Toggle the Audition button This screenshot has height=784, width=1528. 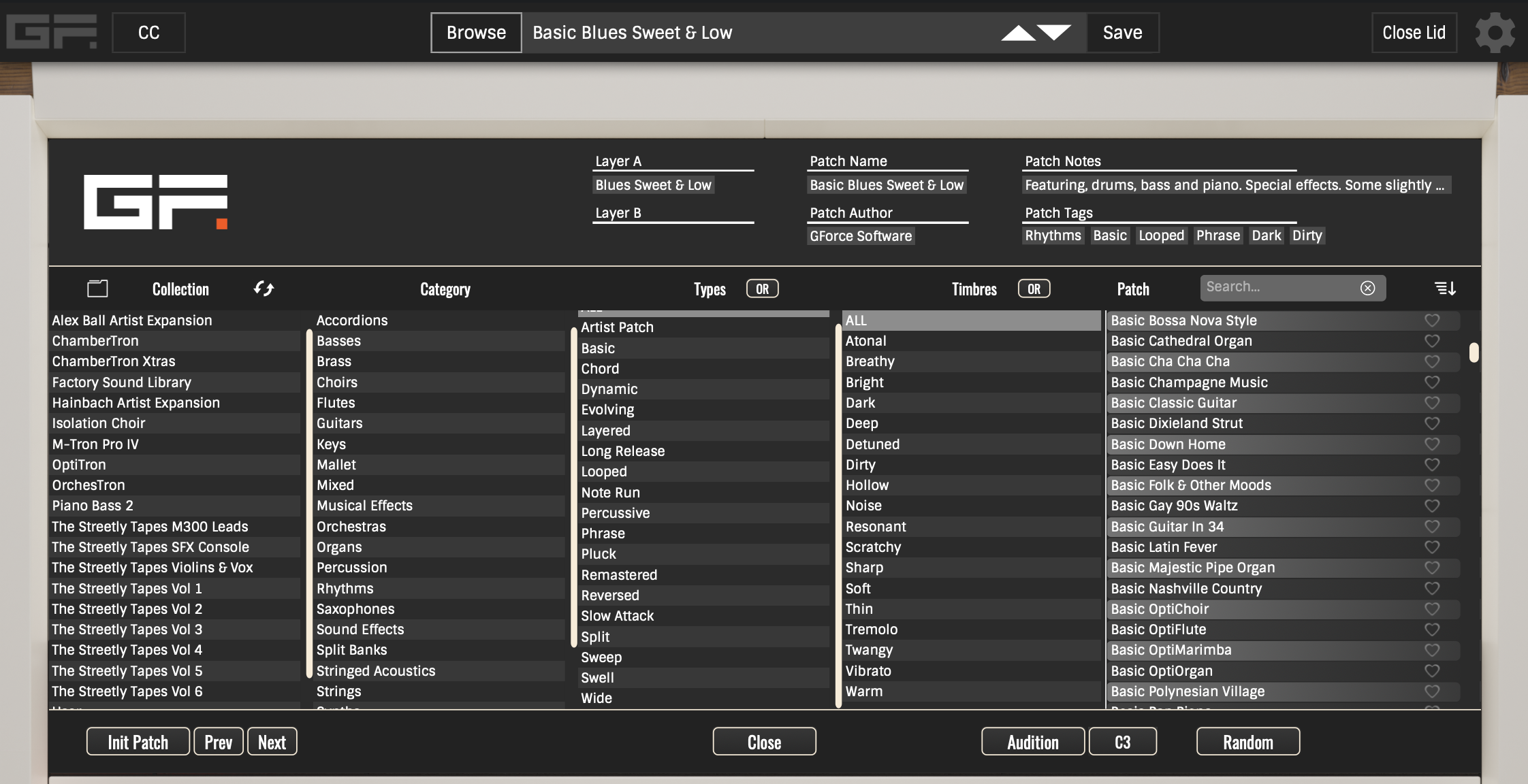tap(1032, 742)
